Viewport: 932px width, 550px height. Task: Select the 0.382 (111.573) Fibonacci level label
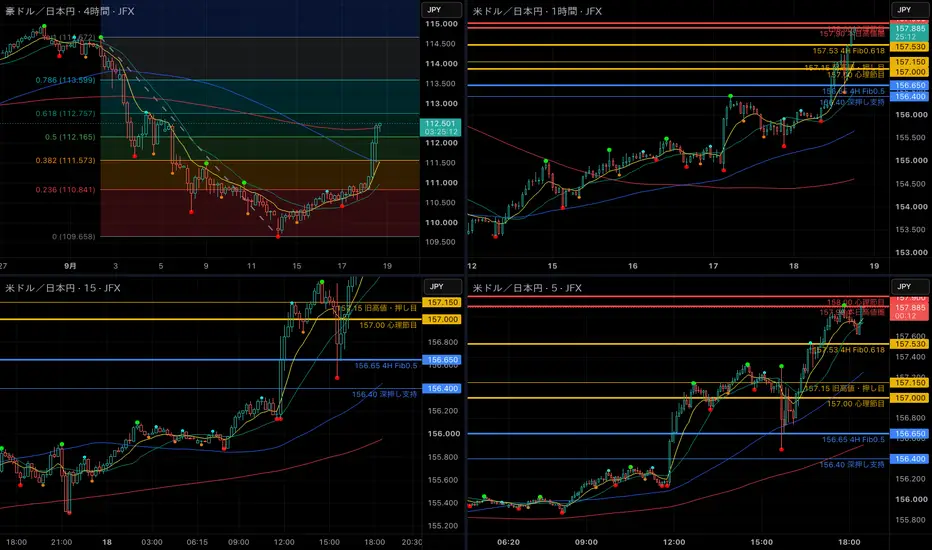(65, 161)
